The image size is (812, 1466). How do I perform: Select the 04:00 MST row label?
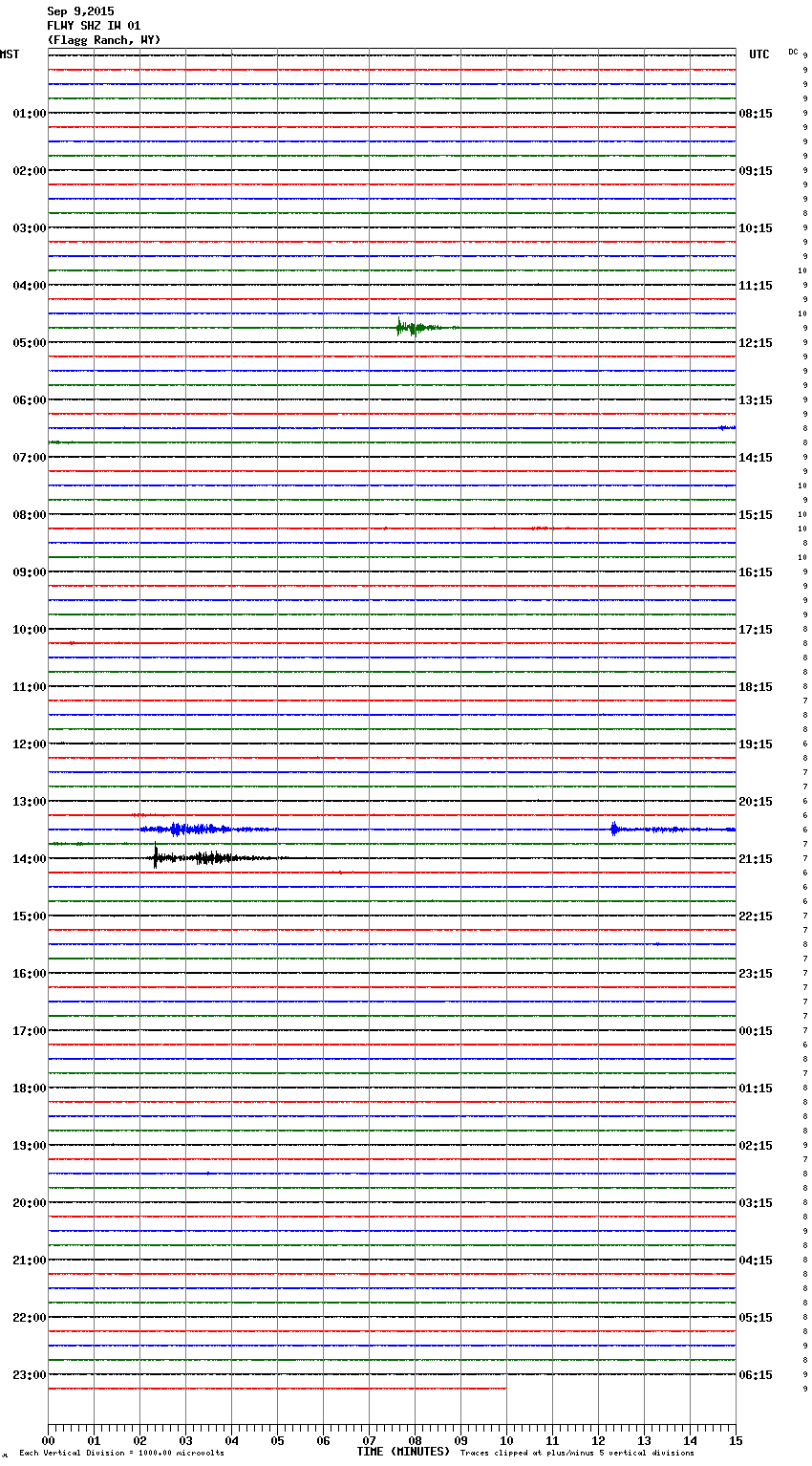point(30,286)
